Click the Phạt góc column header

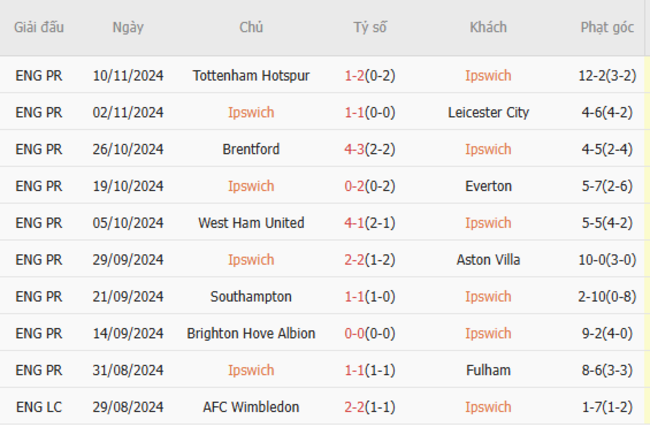(607, 27)
